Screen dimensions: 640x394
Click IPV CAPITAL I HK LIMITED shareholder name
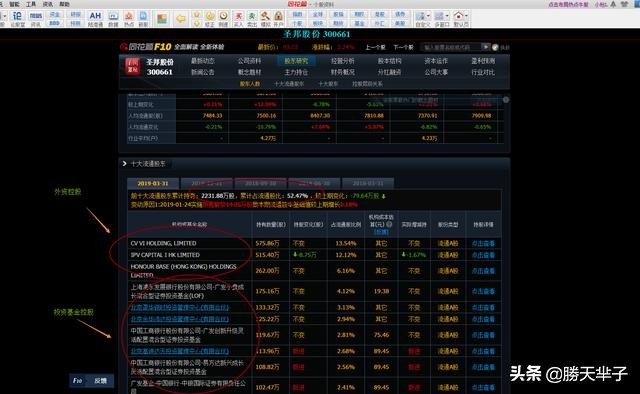[165, 255]
